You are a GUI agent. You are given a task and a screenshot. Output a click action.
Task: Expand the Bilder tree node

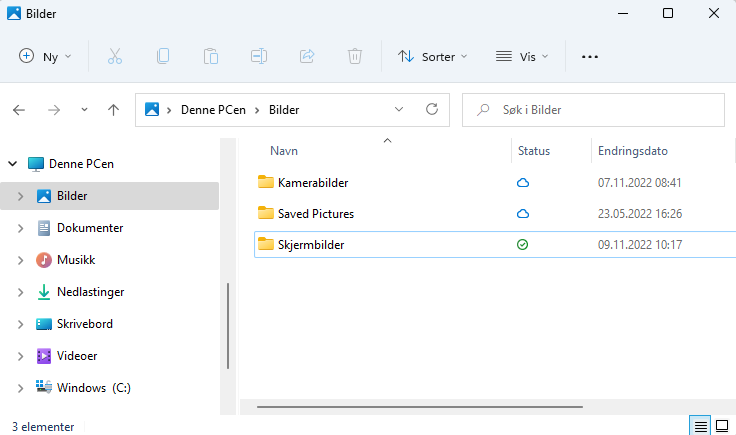[21, 196]
